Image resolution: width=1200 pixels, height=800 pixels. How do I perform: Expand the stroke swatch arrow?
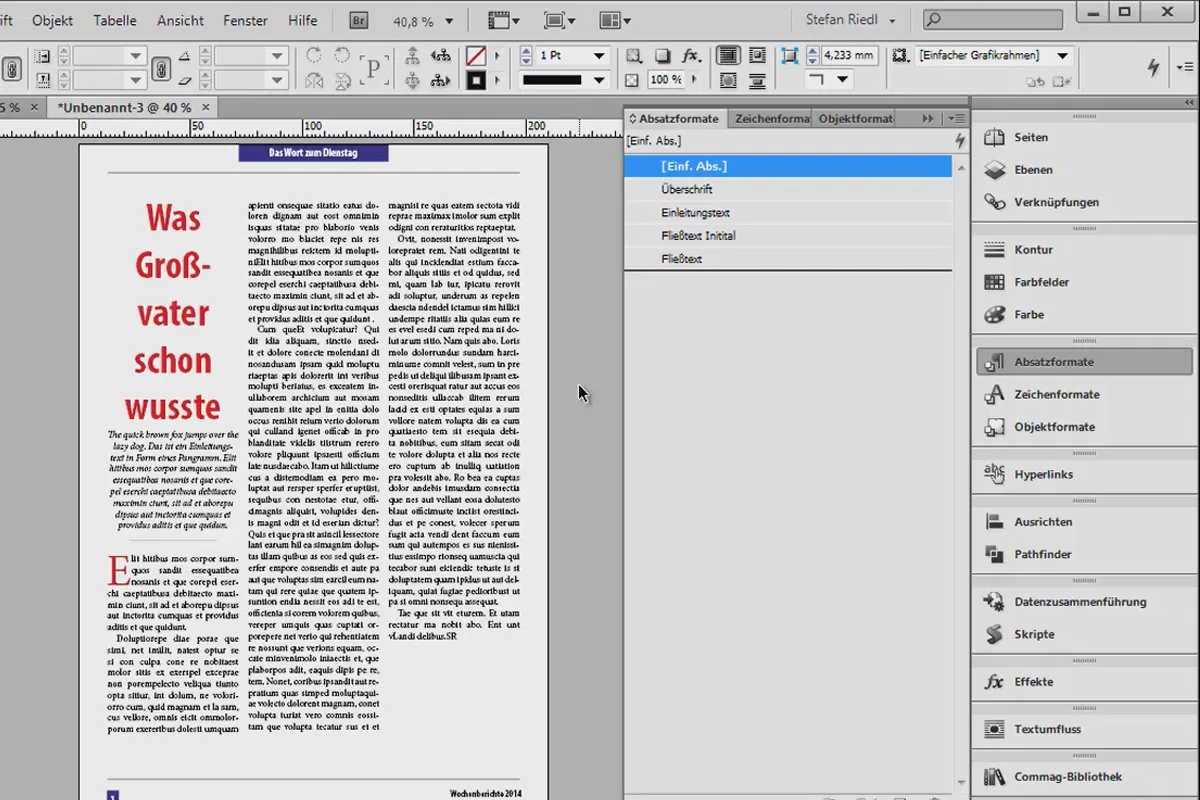point(498,80)
